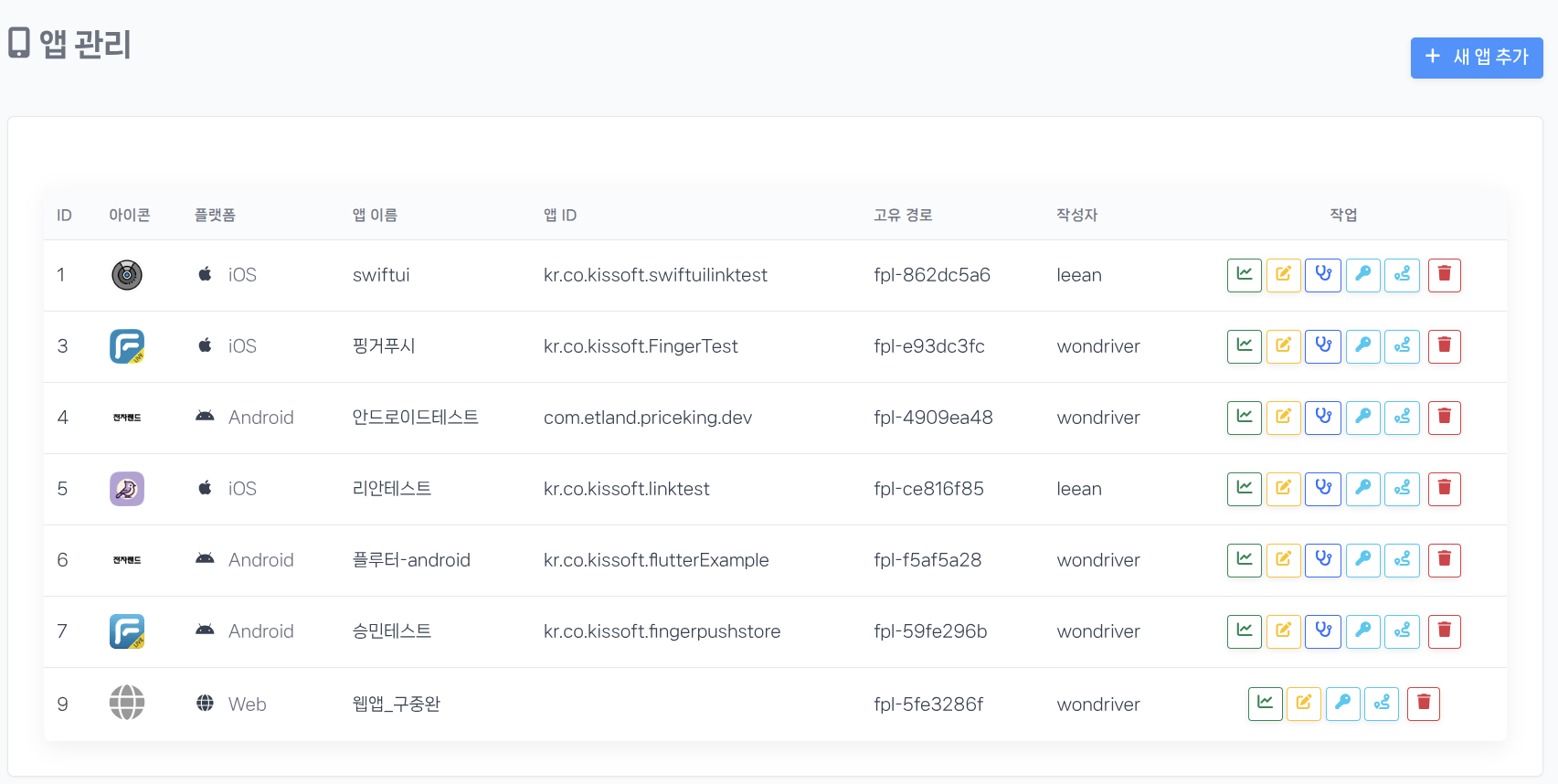
Task: Click the key icon for swiftui
Action: [1362, 275]
